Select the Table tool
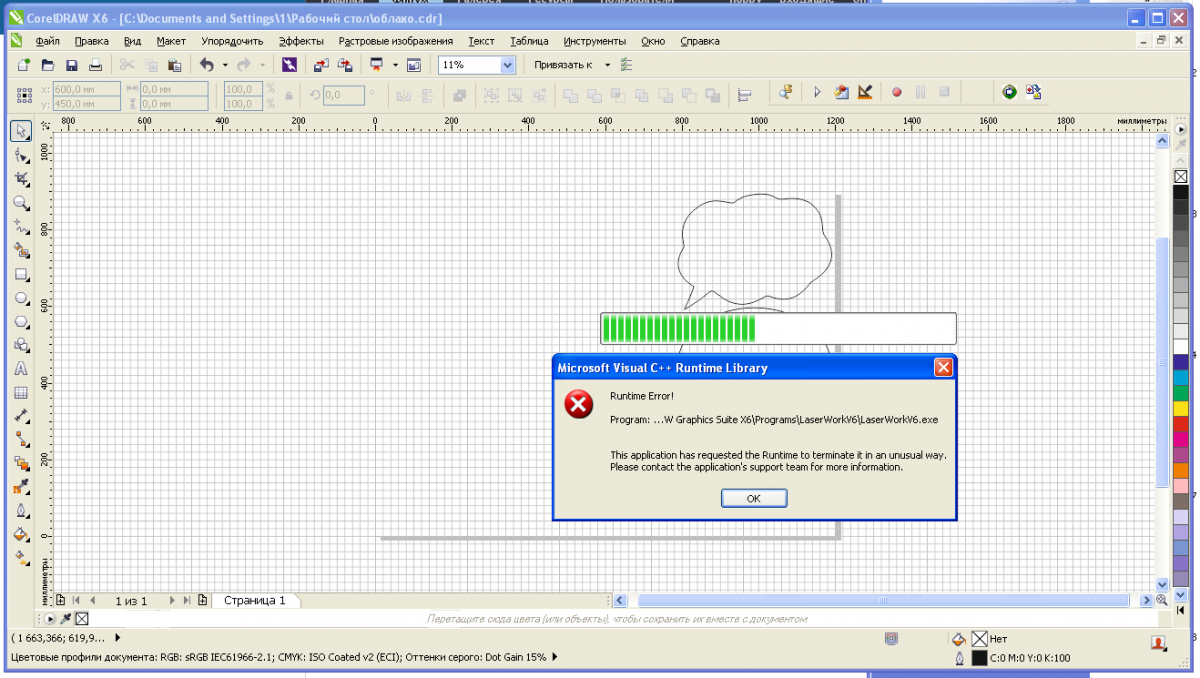This screenshot has height=678, width=1200. pyautogui.click(x=21, y=393)
